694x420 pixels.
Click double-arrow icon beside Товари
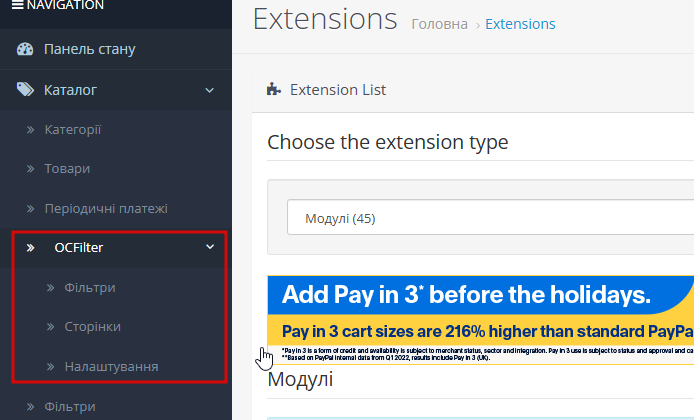tap(31, 169)
